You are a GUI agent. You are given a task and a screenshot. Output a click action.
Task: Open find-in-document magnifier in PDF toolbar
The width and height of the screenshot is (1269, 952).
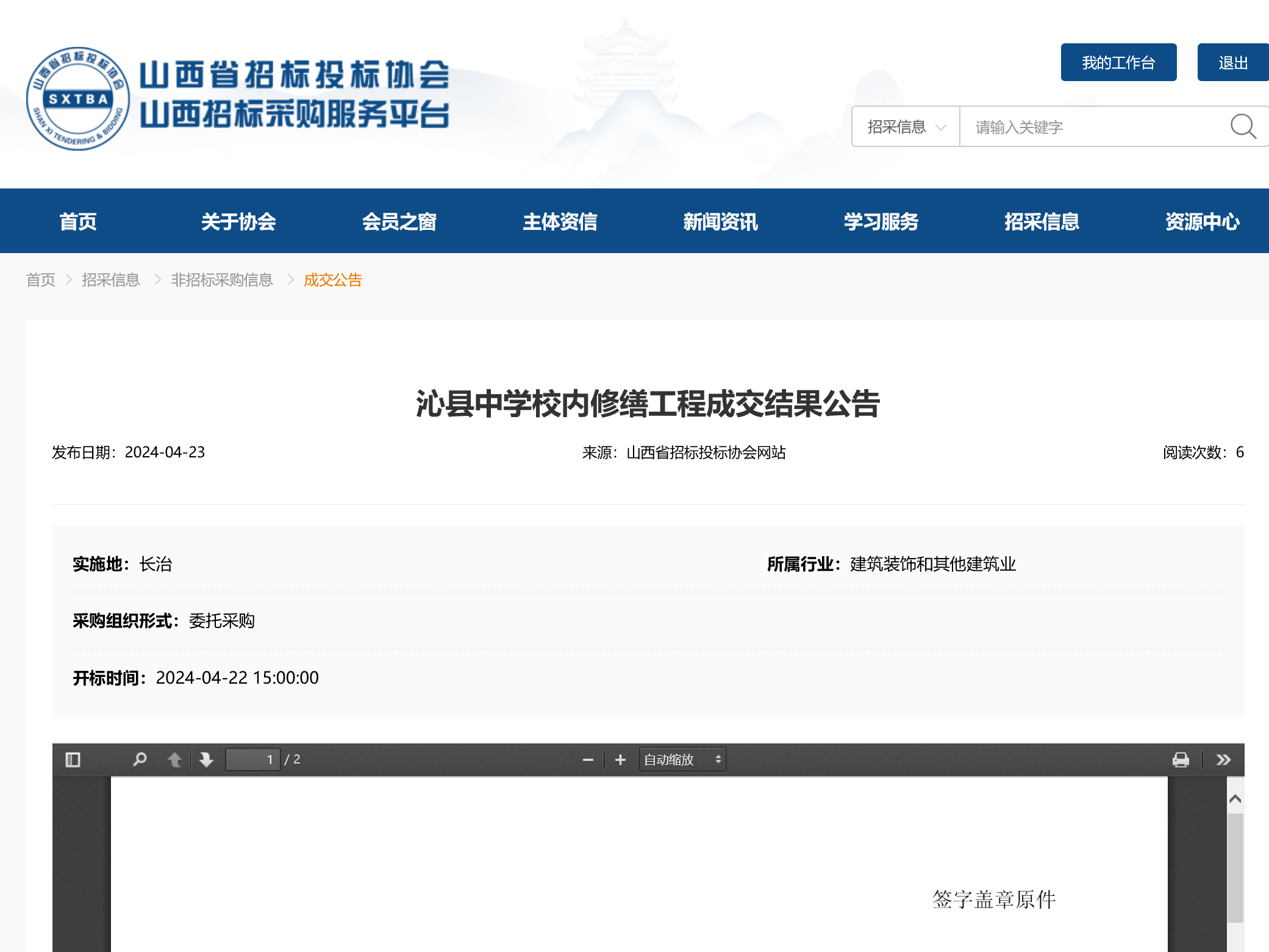click(140, 759)
